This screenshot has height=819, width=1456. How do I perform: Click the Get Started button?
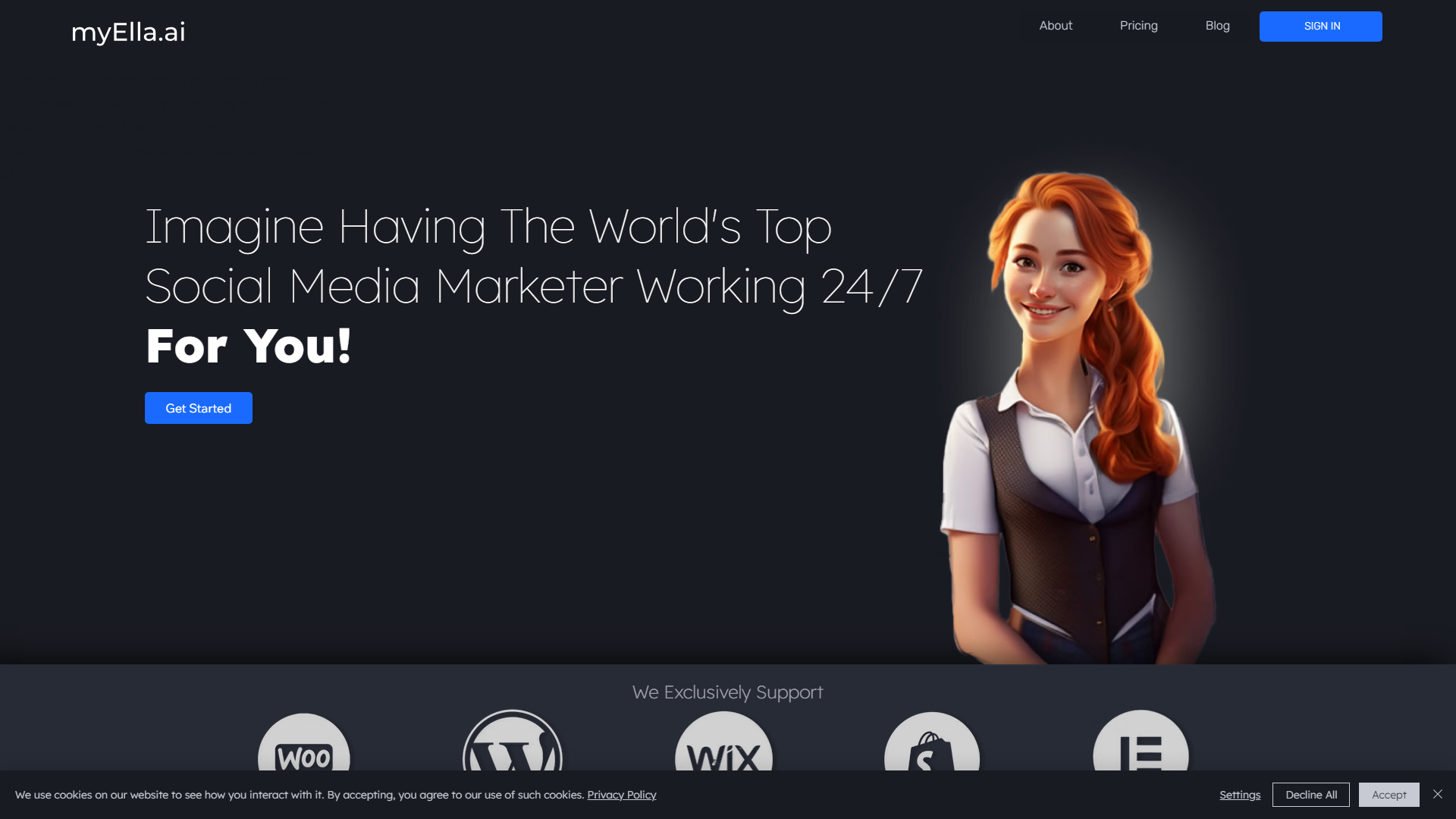199,408
